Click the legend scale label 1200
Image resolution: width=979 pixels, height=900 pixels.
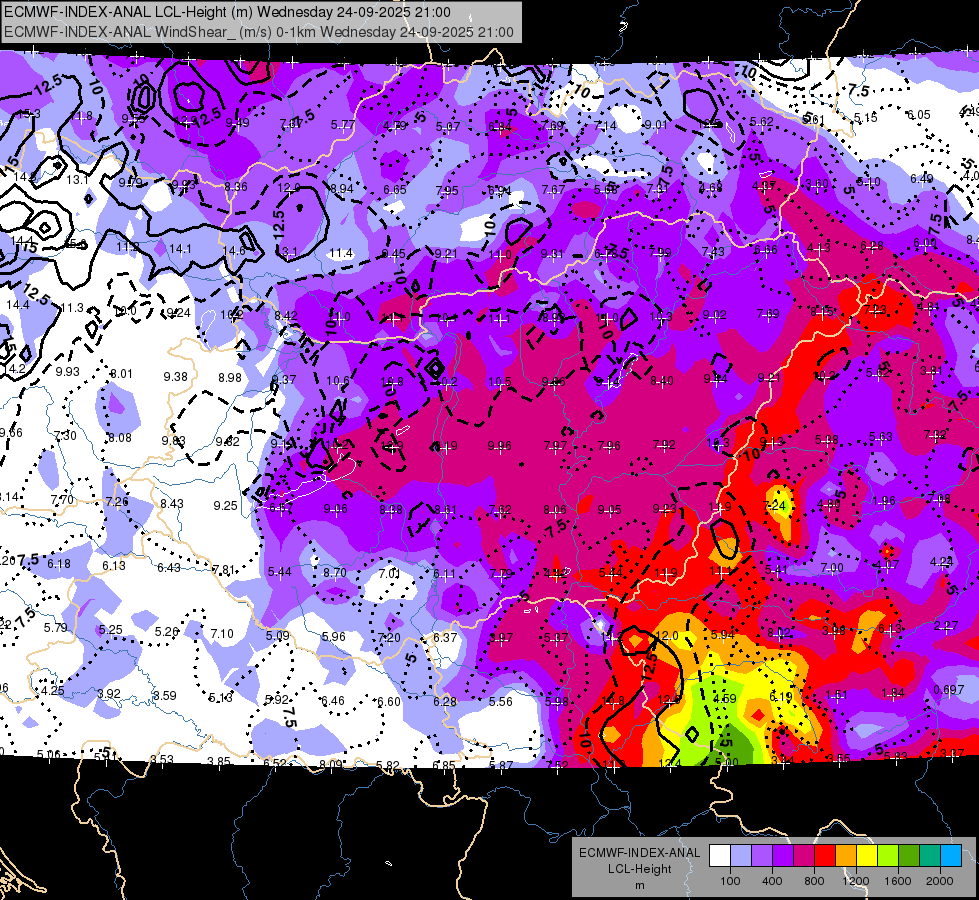tap(856, 881)
